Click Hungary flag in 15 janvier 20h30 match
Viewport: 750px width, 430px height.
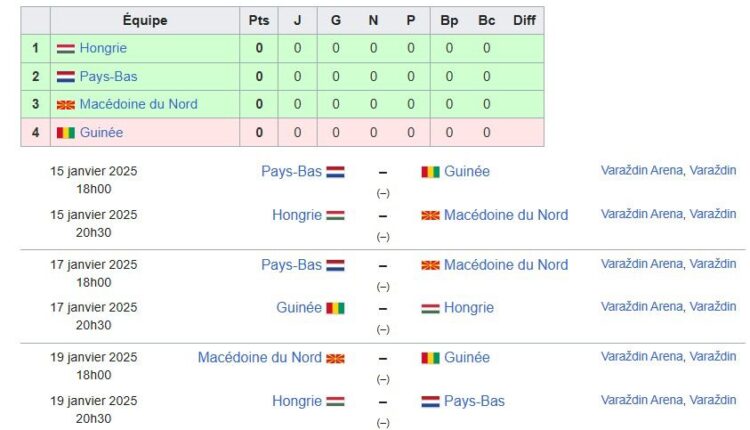(x=335, y=216)
